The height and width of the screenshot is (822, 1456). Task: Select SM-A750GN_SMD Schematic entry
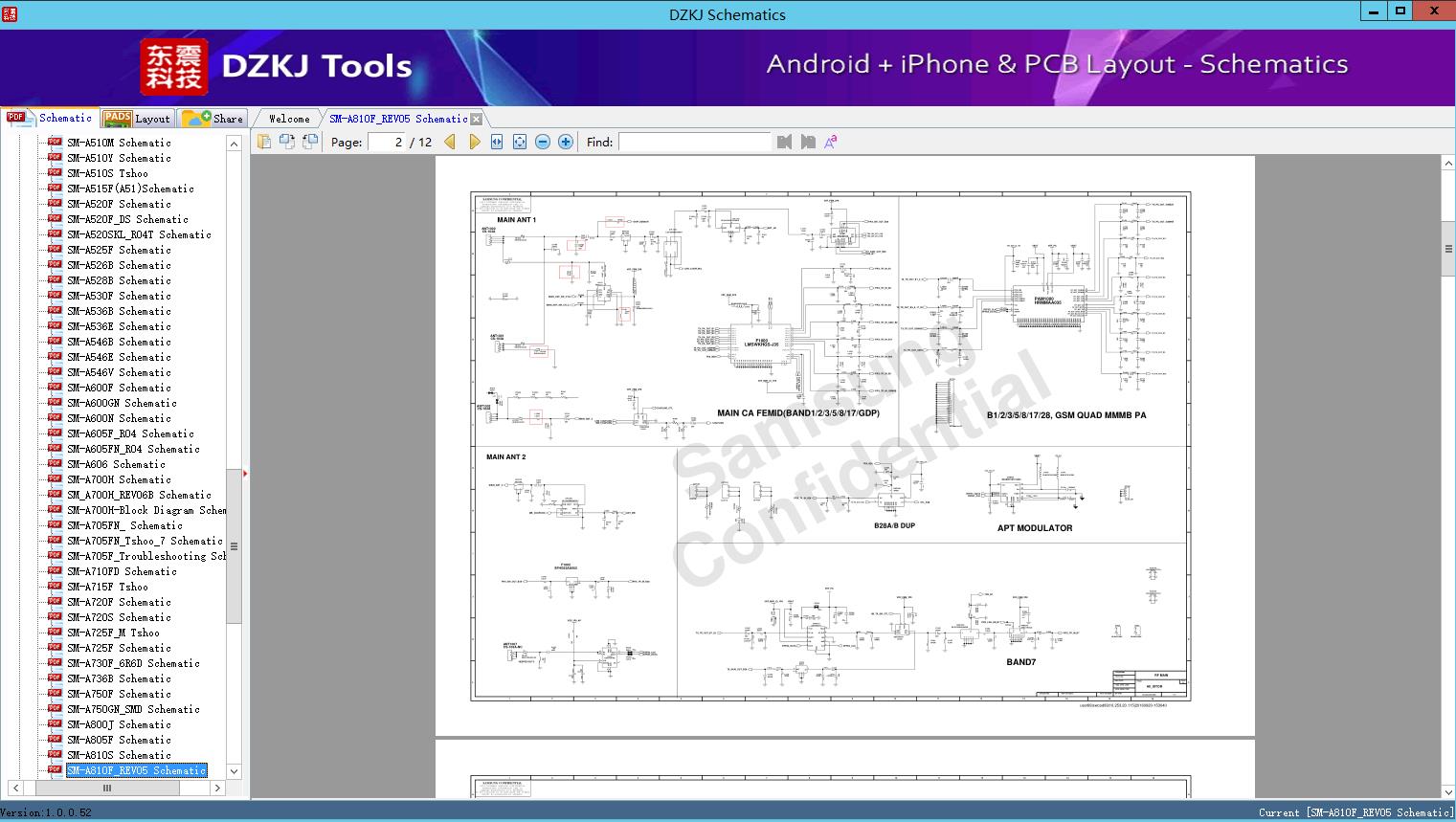click(x=133, y=709)
